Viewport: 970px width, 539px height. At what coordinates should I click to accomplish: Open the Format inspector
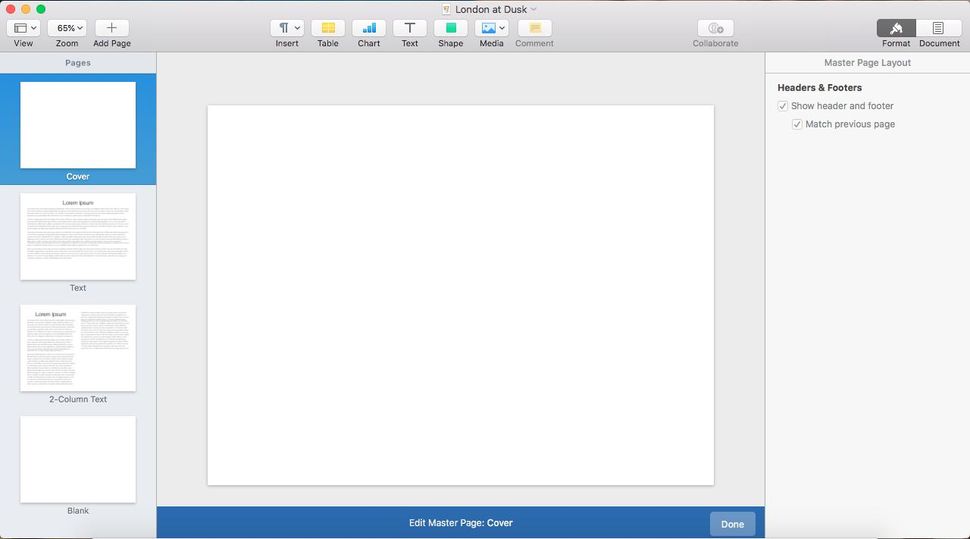[x=896, y=28]
